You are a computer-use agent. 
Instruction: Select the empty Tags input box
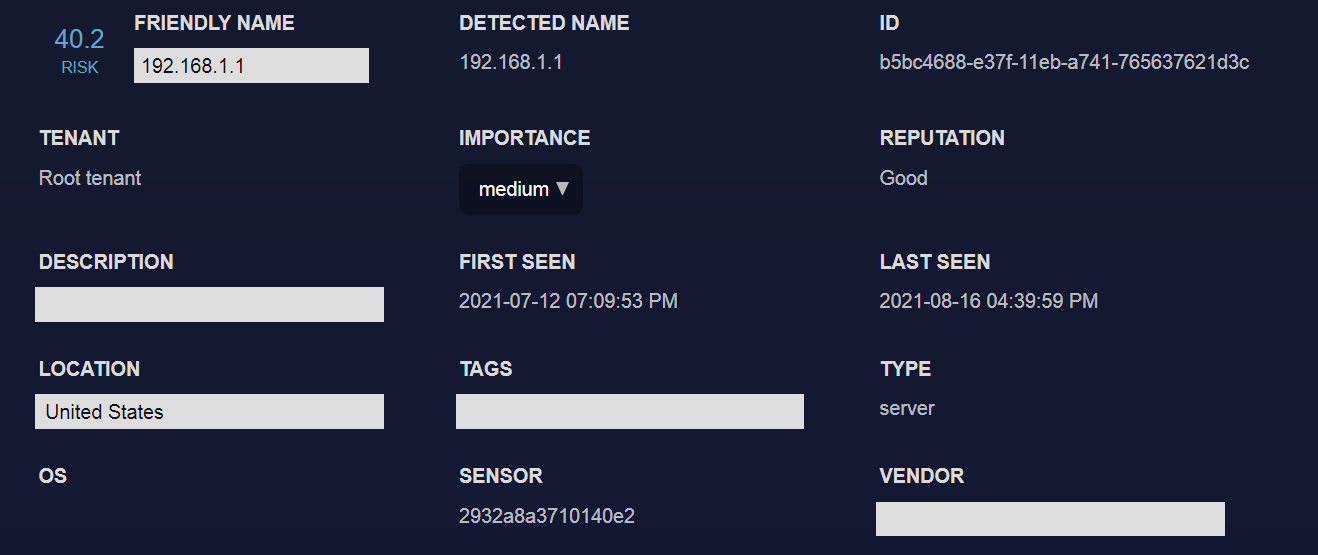(629, 412)
